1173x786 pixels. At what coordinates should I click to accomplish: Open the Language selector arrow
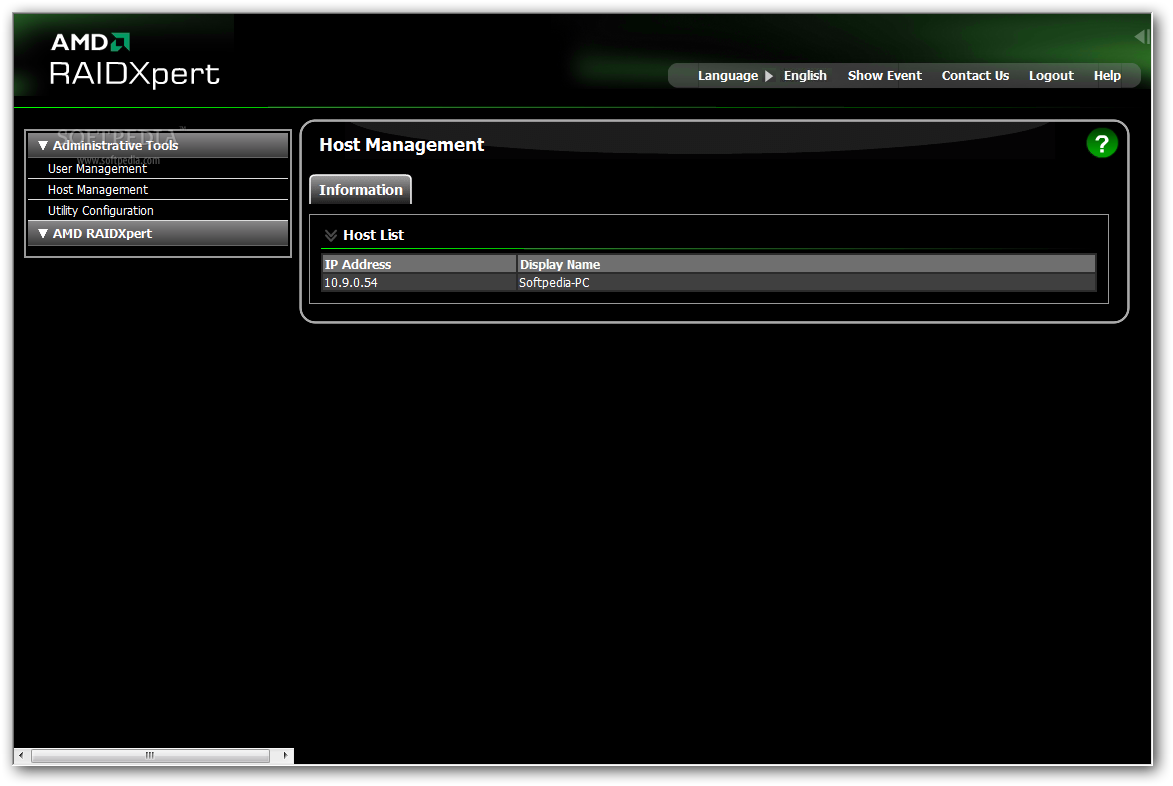coord(769,76)
